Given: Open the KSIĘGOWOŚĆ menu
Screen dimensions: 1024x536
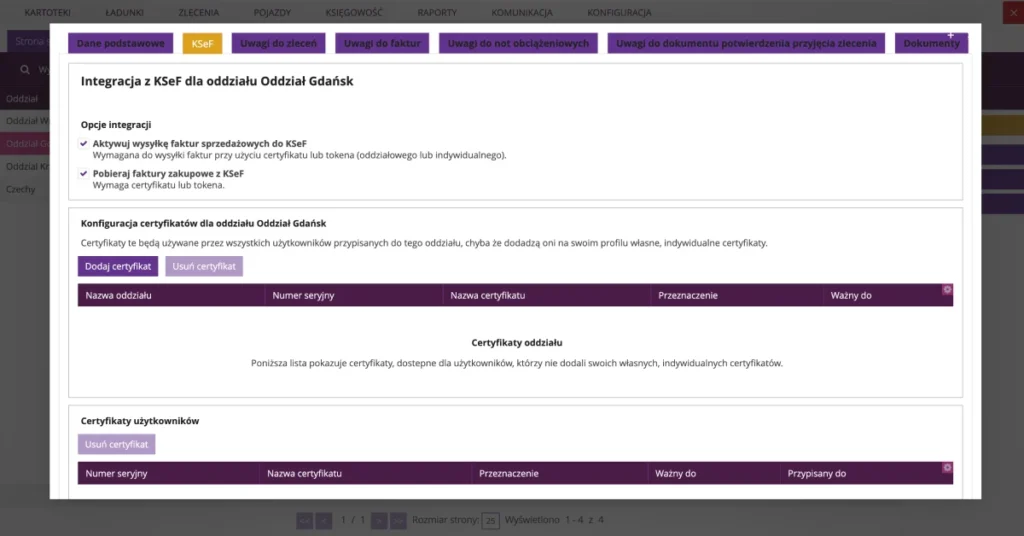Looking at the screenshot, I should point(354,12).
